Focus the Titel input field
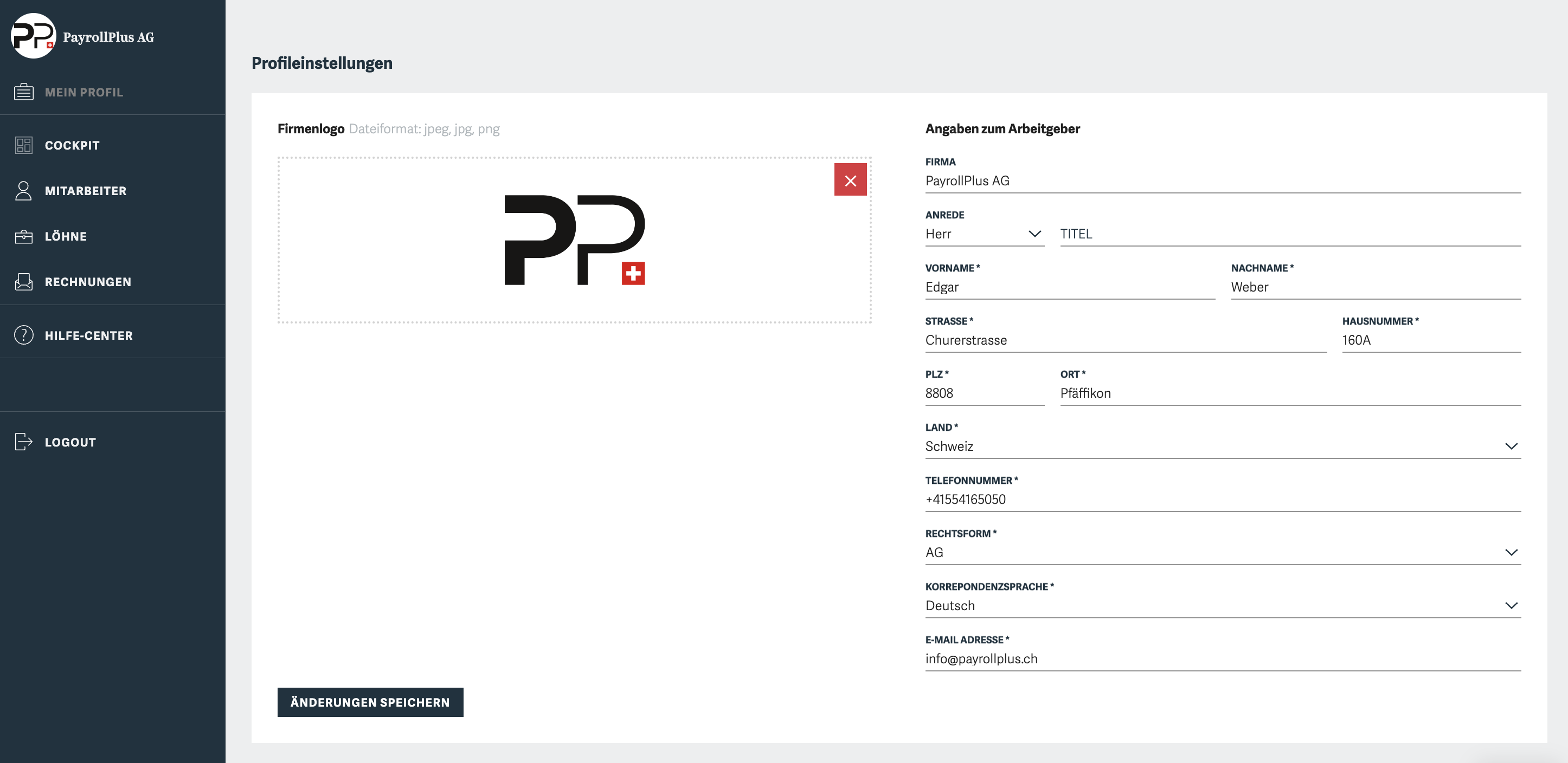Screen dimensions: 1568x763 pyautogui.click(x=1289, y=234)
